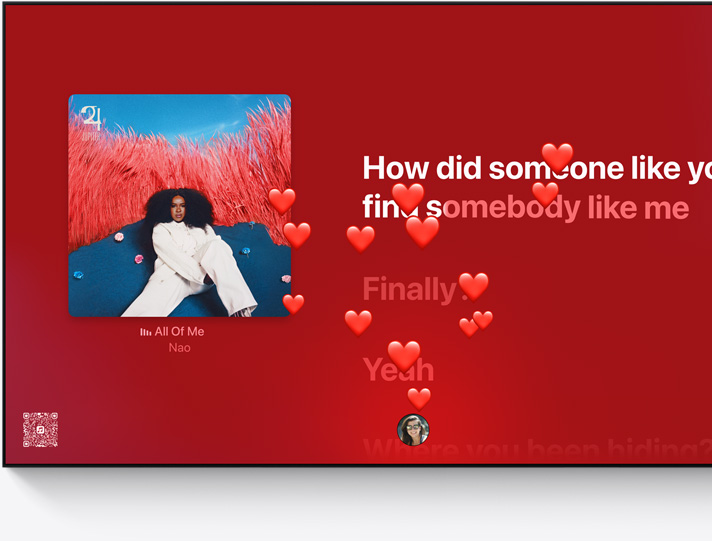Click the QR code in the corner
The width and height of the screenshot is (712, 541).
40,430
